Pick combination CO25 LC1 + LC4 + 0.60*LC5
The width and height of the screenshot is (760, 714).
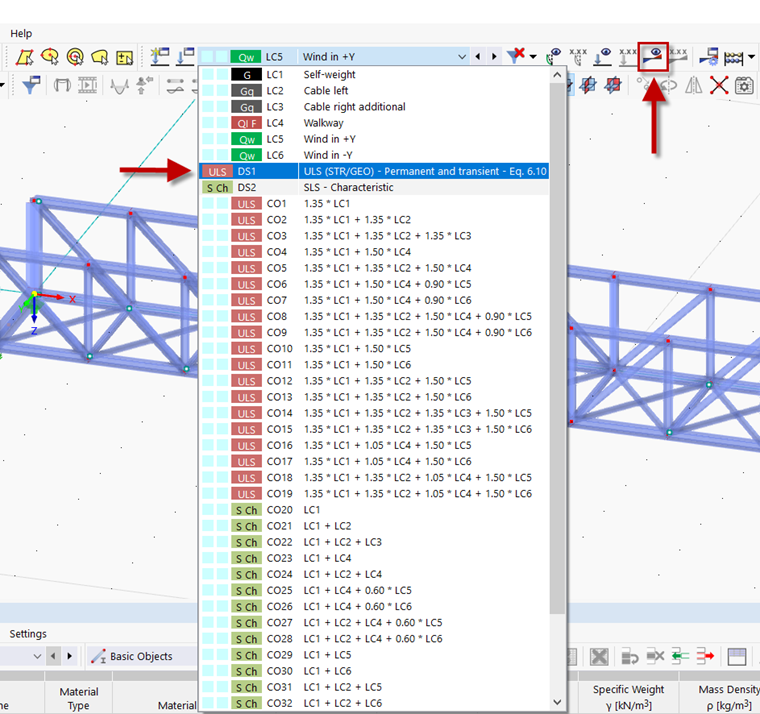pyautogui.click(x=374, y=590)
